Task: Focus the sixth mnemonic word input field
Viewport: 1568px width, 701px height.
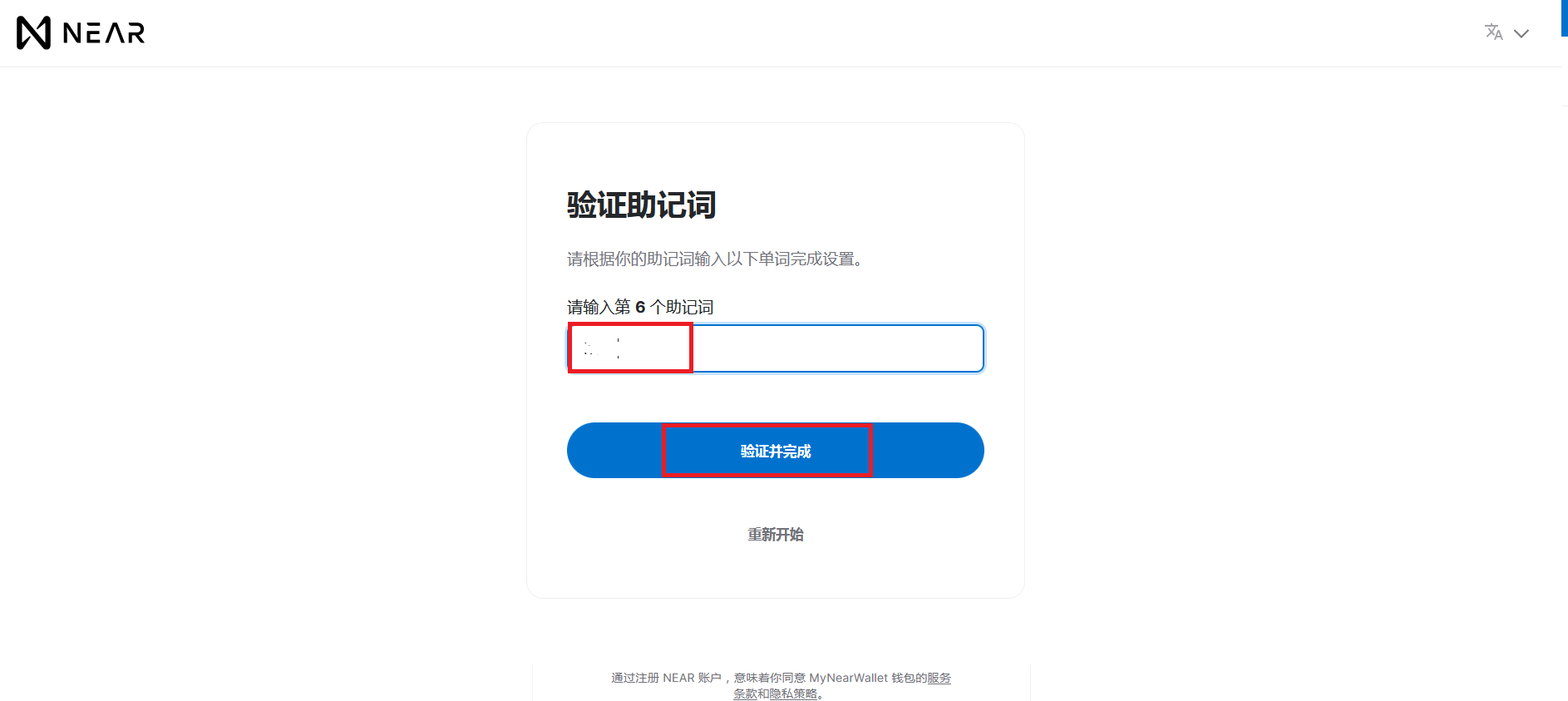Action: click(x=776, y=348)
